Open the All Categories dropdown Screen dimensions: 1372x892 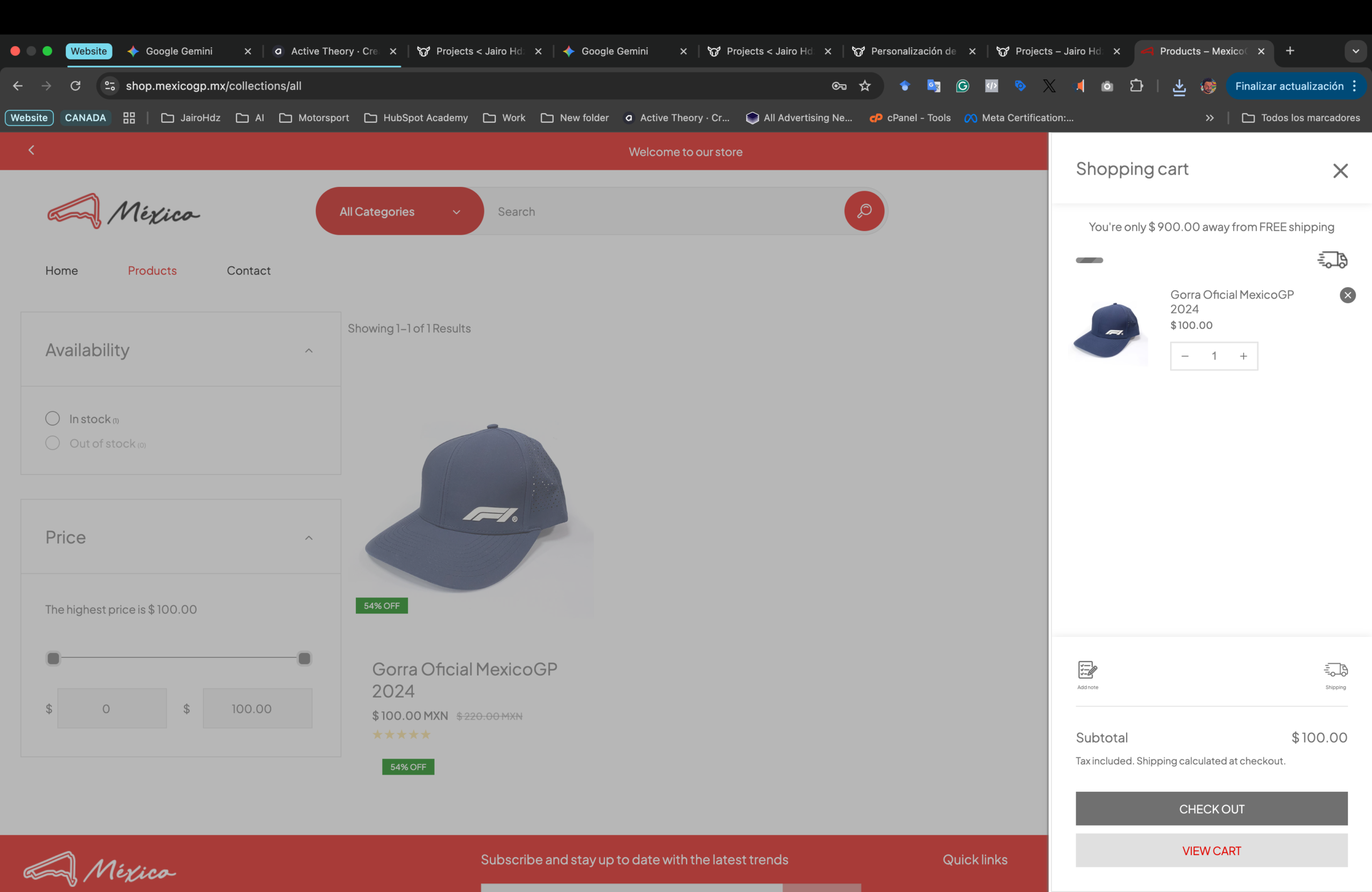click(x=399, y=212)
